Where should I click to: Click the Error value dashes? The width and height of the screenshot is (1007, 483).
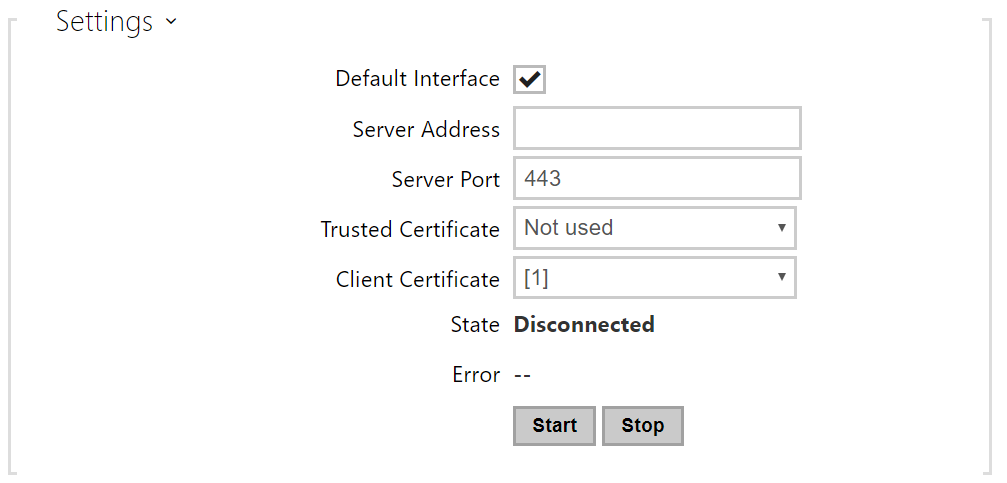pos(522,375)
